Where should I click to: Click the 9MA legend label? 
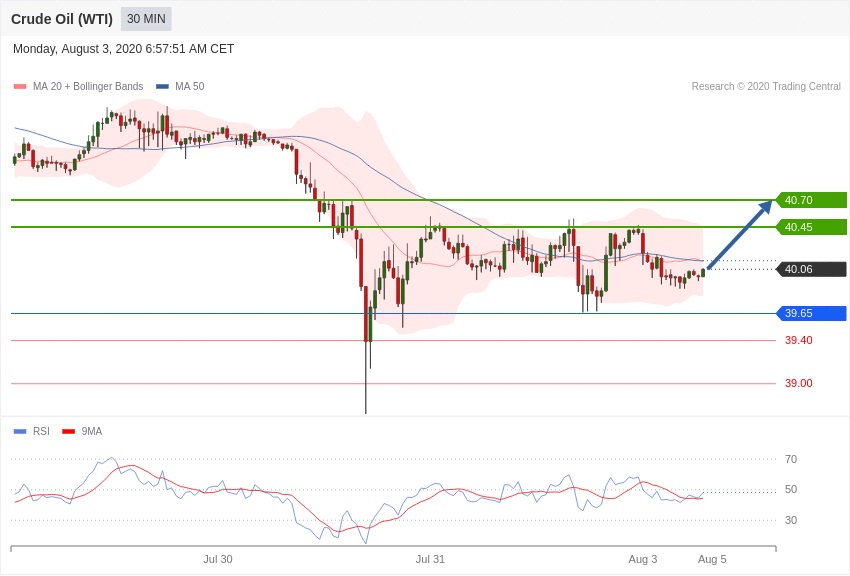pos(92,431)
